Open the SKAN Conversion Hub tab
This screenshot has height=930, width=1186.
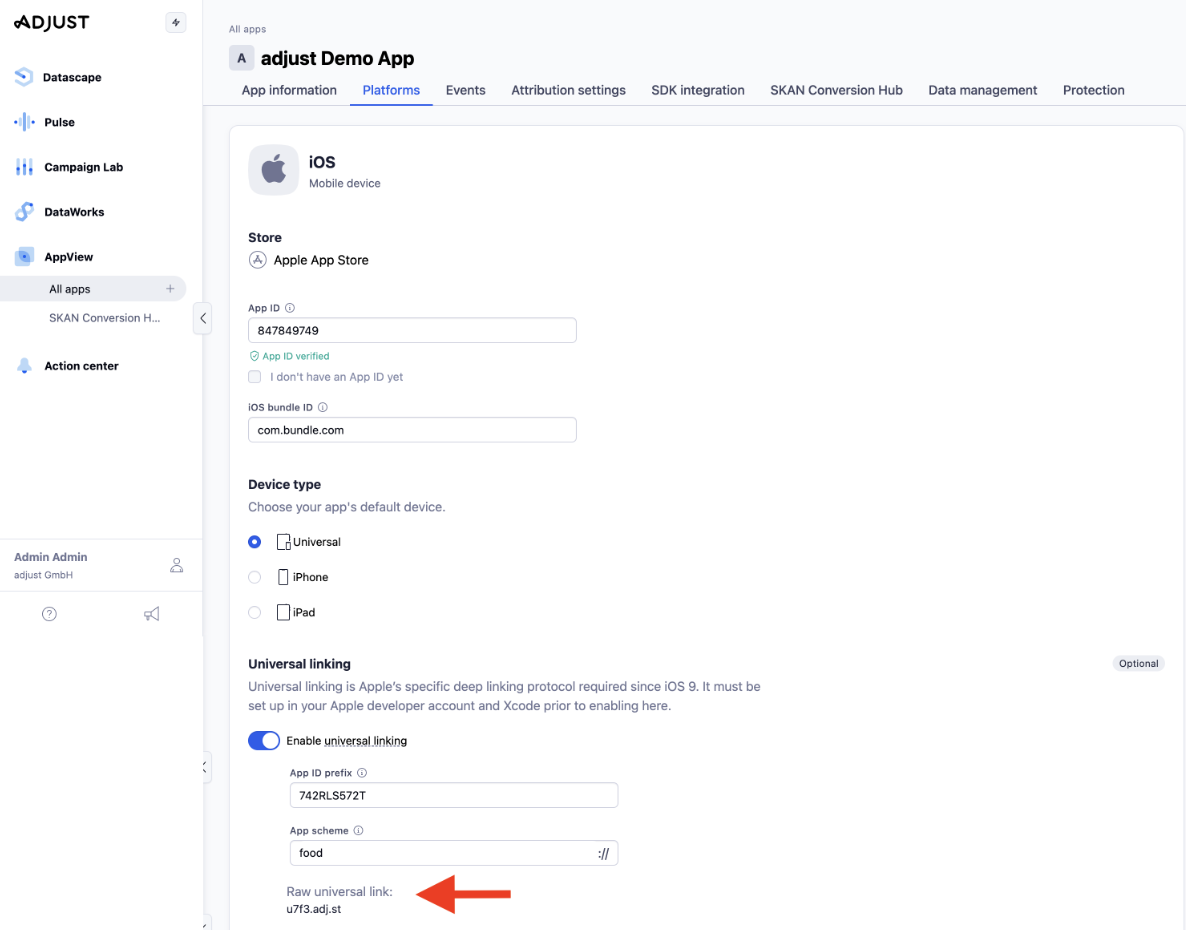pos(836,90)
